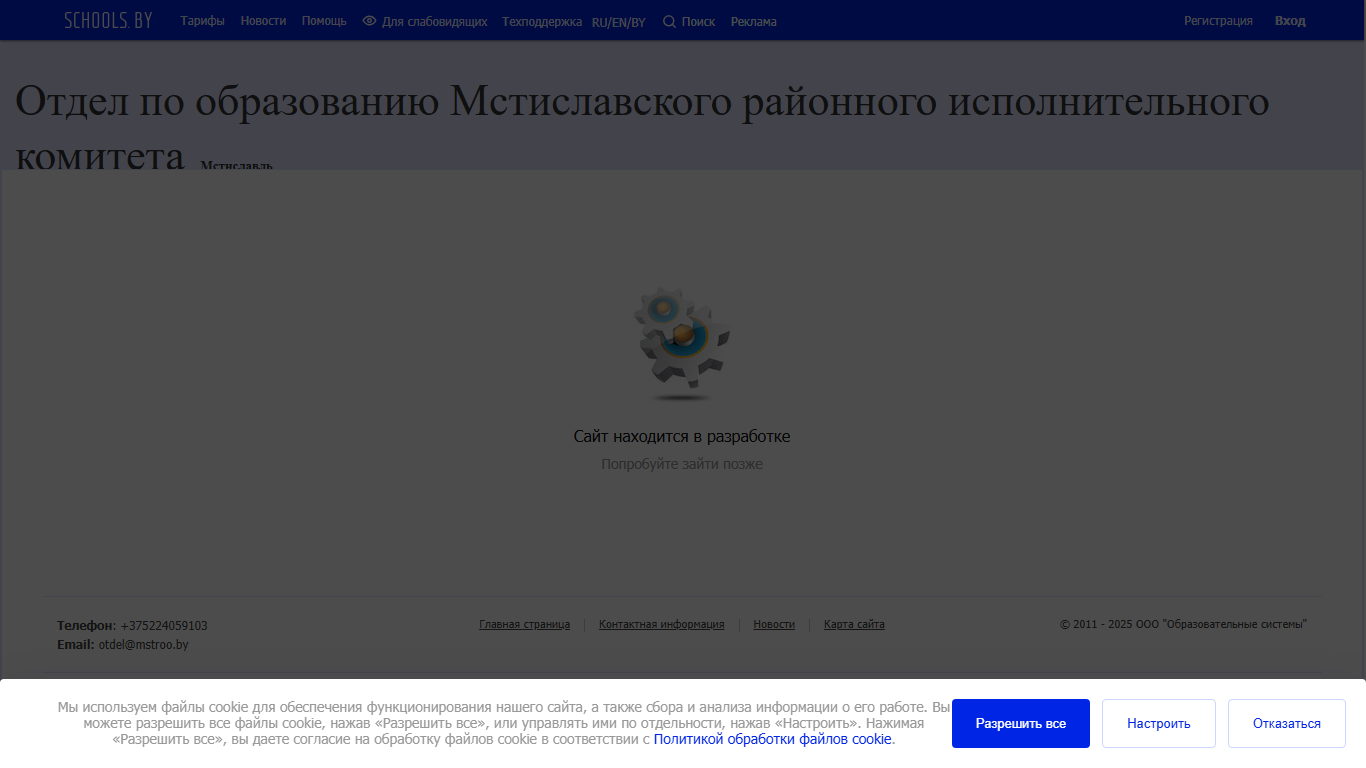Open Техподдержка in the top bar
Screen dimensions: 1366x768
click(x=542, y=21)
